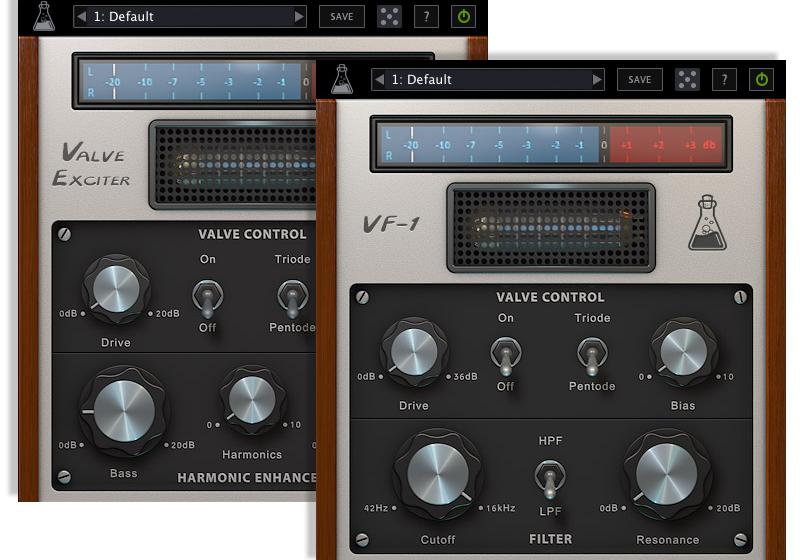Open help in Valve Exciter with question mark
Screen dimensions: 800x560
coord(426,16)
